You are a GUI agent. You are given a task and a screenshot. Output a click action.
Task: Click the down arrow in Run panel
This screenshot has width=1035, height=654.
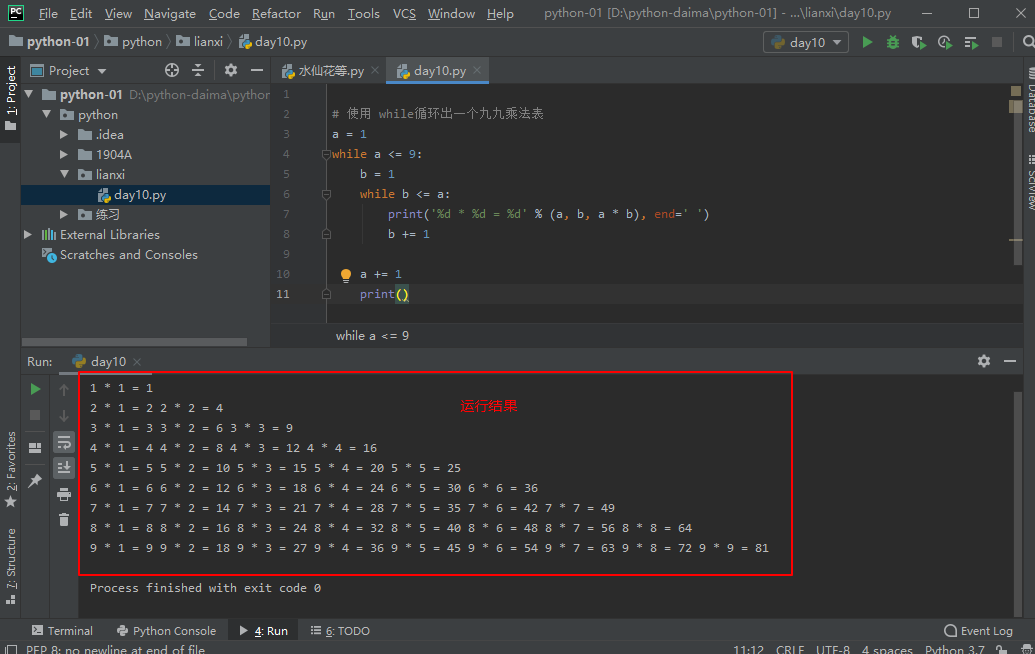pyautogui.click(x=63, y=416)
